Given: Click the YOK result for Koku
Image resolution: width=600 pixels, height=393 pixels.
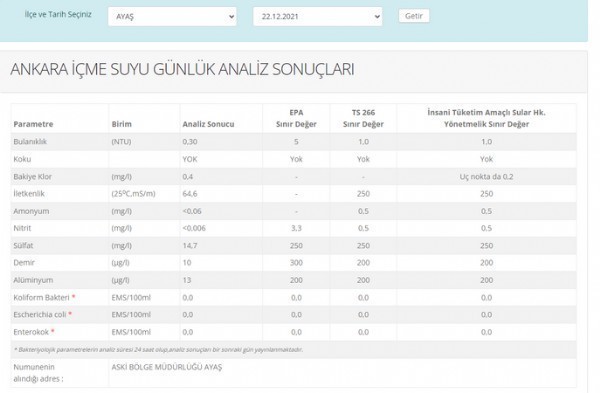Looking at the screenshot, I should (190, 159).
